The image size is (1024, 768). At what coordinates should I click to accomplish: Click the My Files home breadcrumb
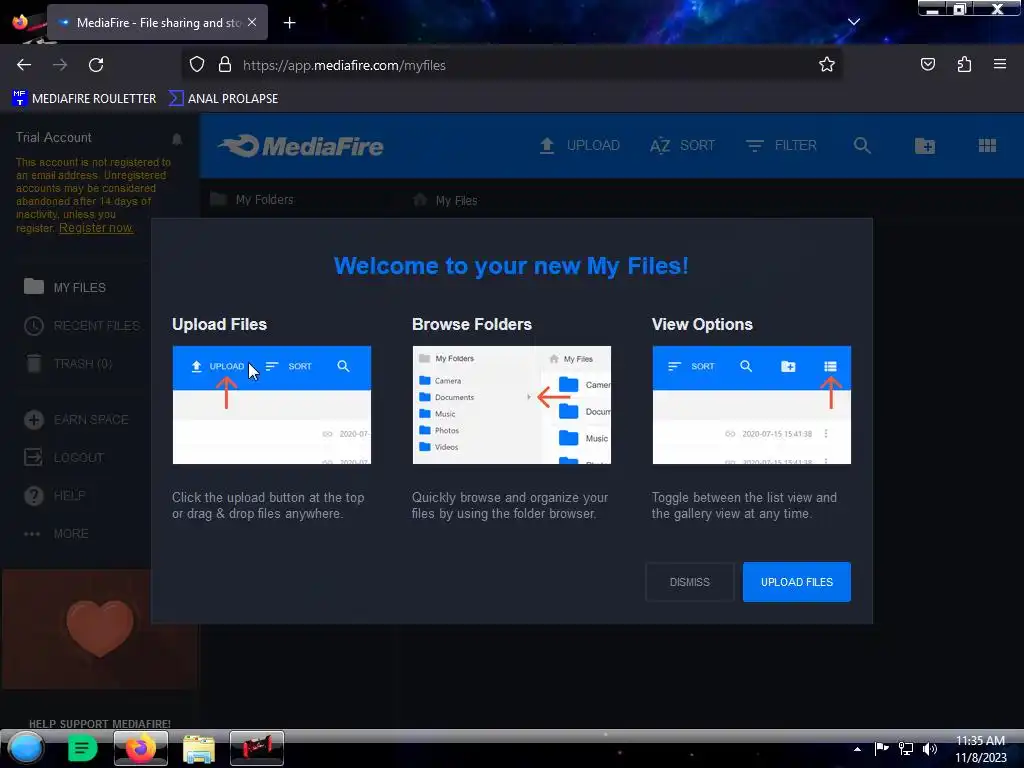445,200
